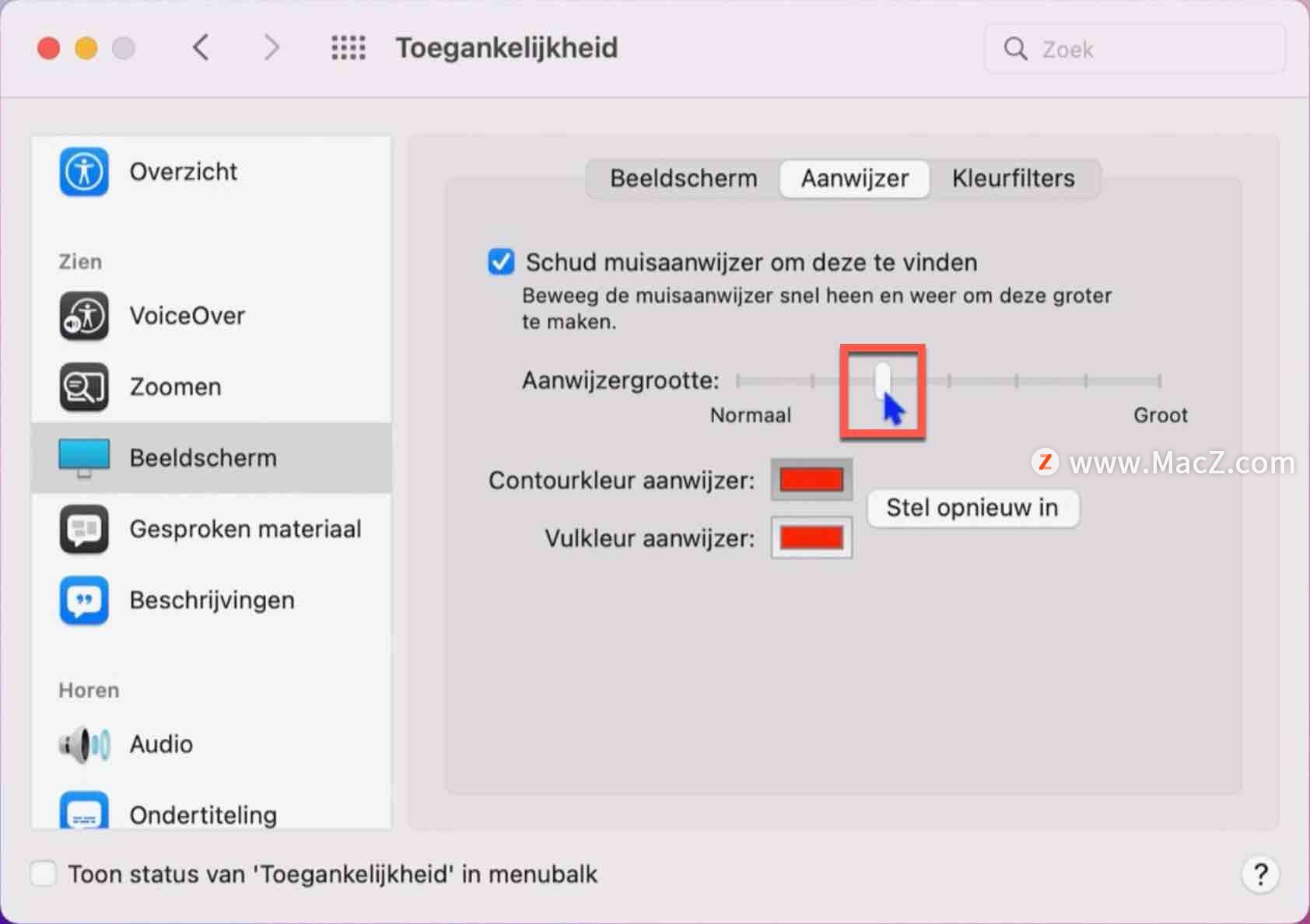
Task: Click the Beeldscherm monitor icon
Action: [84, 457]
